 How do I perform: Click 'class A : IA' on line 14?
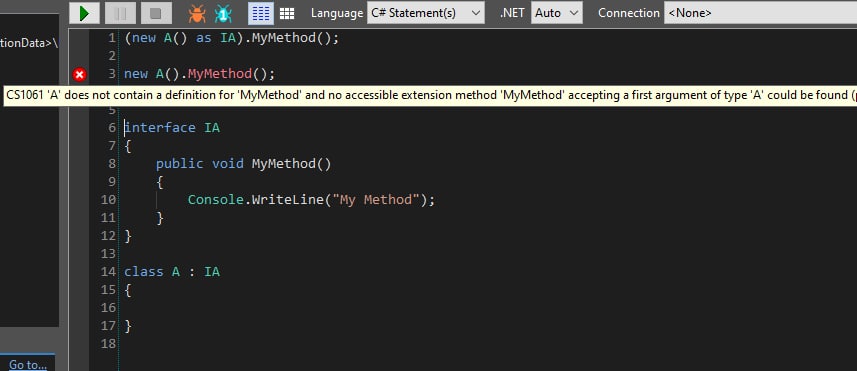pos(172,272)
